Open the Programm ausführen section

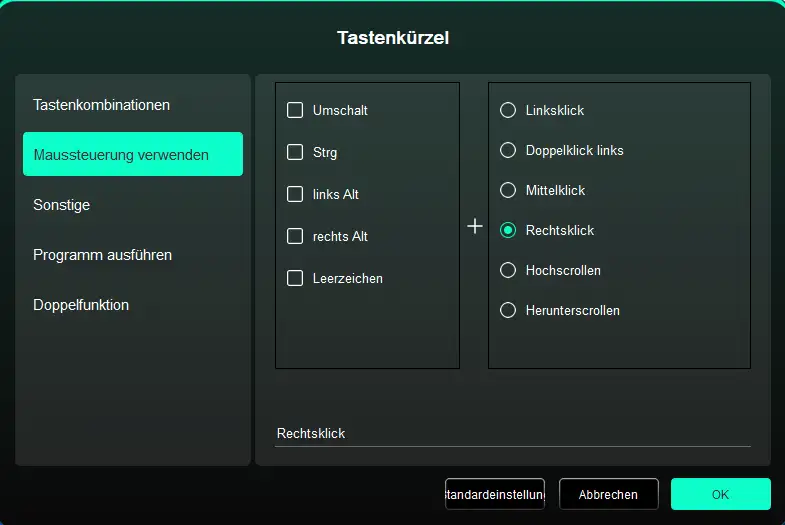(102, 255)
